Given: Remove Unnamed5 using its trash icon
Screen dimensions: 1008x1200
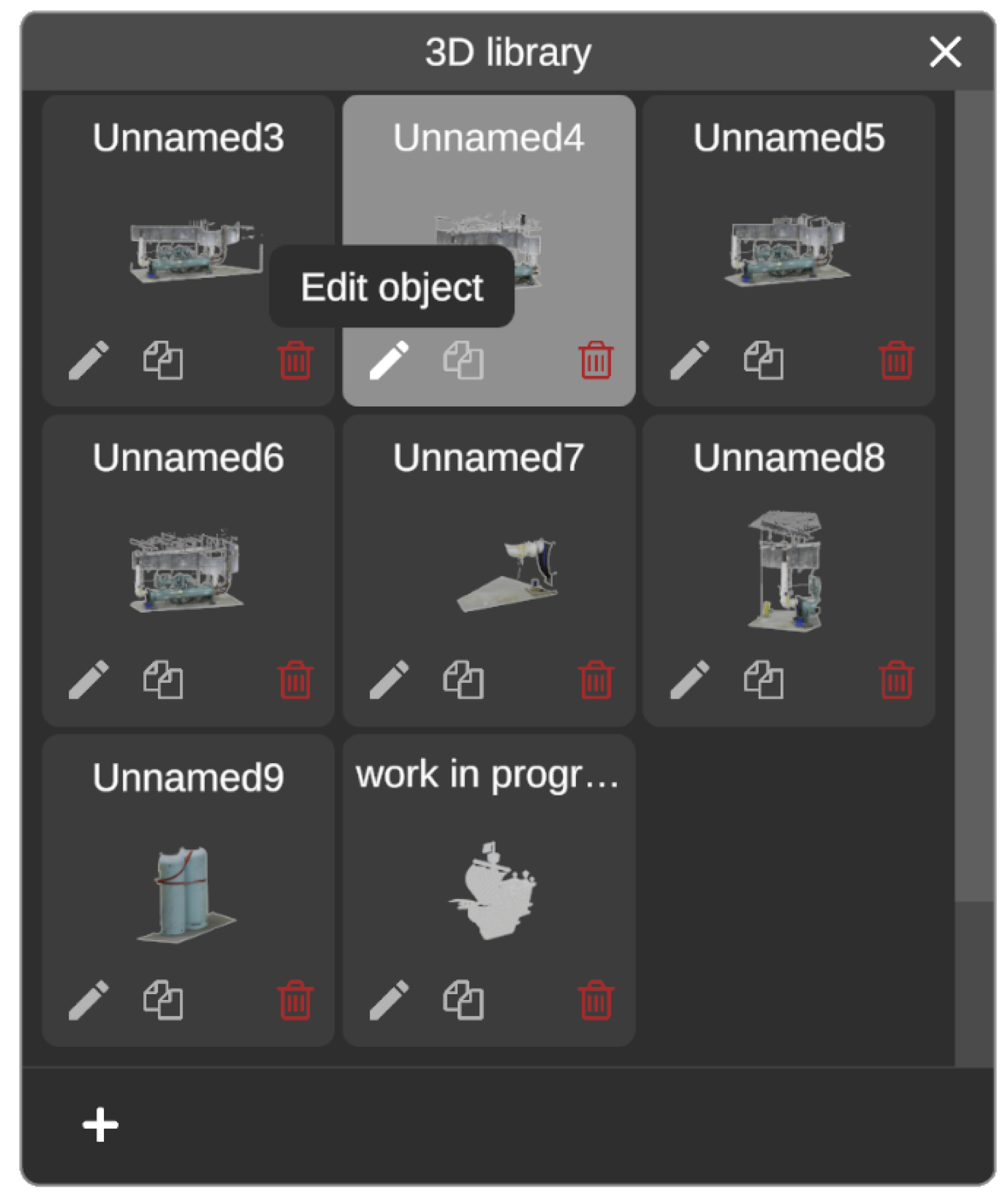Looking at the screenshot, I should tap(896, 360).
